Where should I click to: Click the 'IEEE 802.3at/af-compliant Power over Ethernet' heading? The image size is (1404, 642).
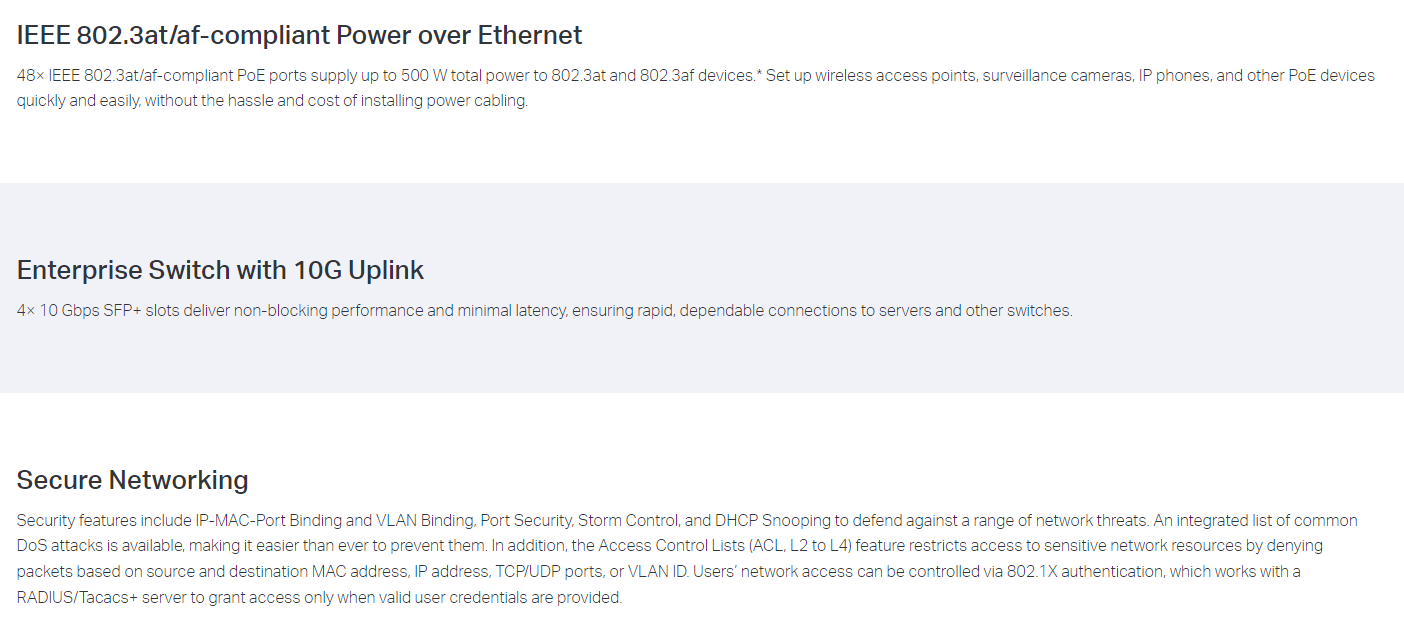(x=299, y=35)
